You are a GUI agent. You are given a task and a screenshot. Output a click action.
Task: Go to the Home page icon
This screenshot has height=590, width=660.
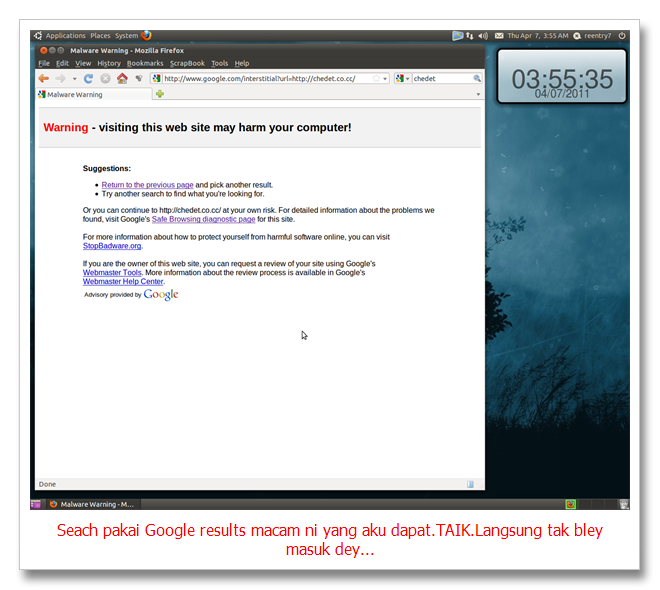122,78
